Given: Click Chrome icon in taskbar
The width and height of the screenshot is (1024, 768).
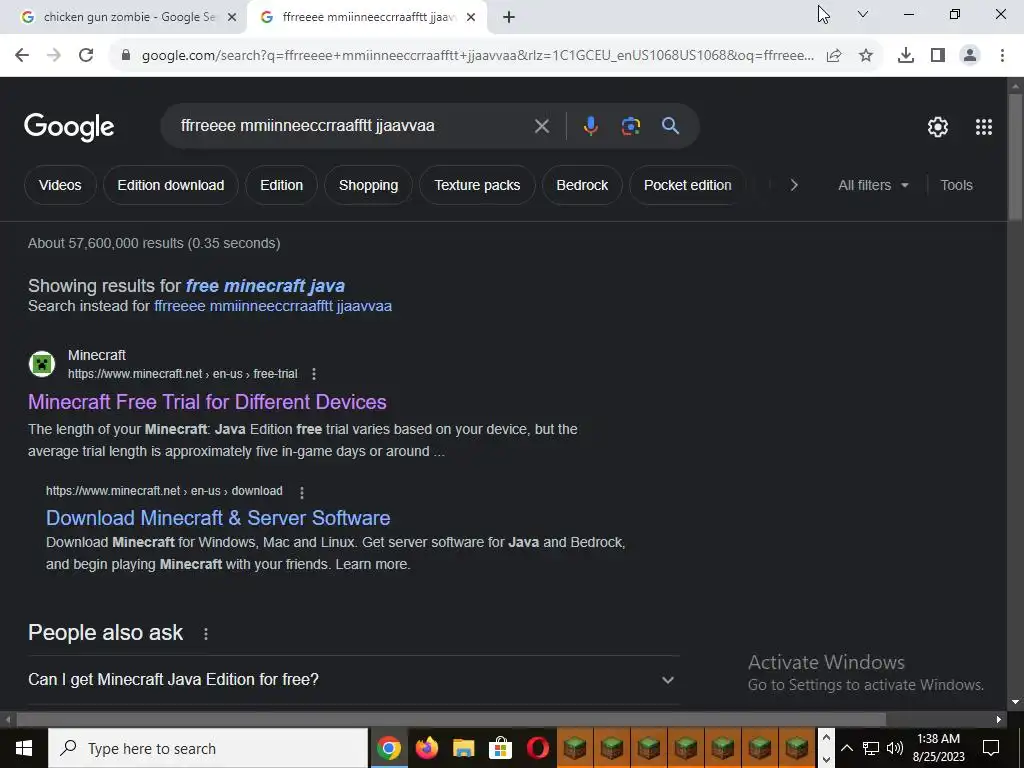Looking at the screenshot, I should (389, 748).
